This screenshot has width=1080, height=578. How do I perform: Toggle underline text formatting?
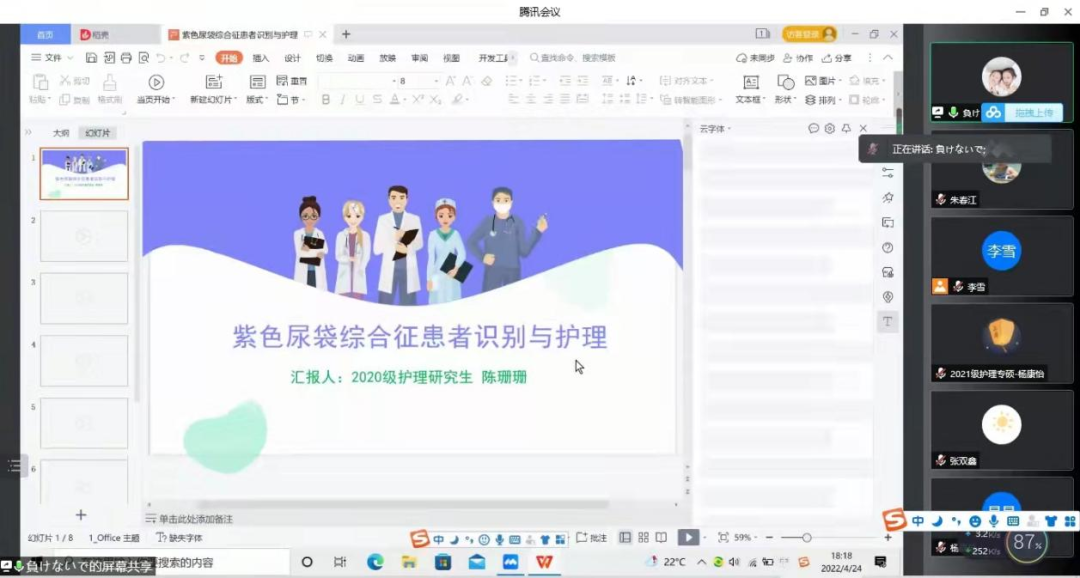coord(360,100)
